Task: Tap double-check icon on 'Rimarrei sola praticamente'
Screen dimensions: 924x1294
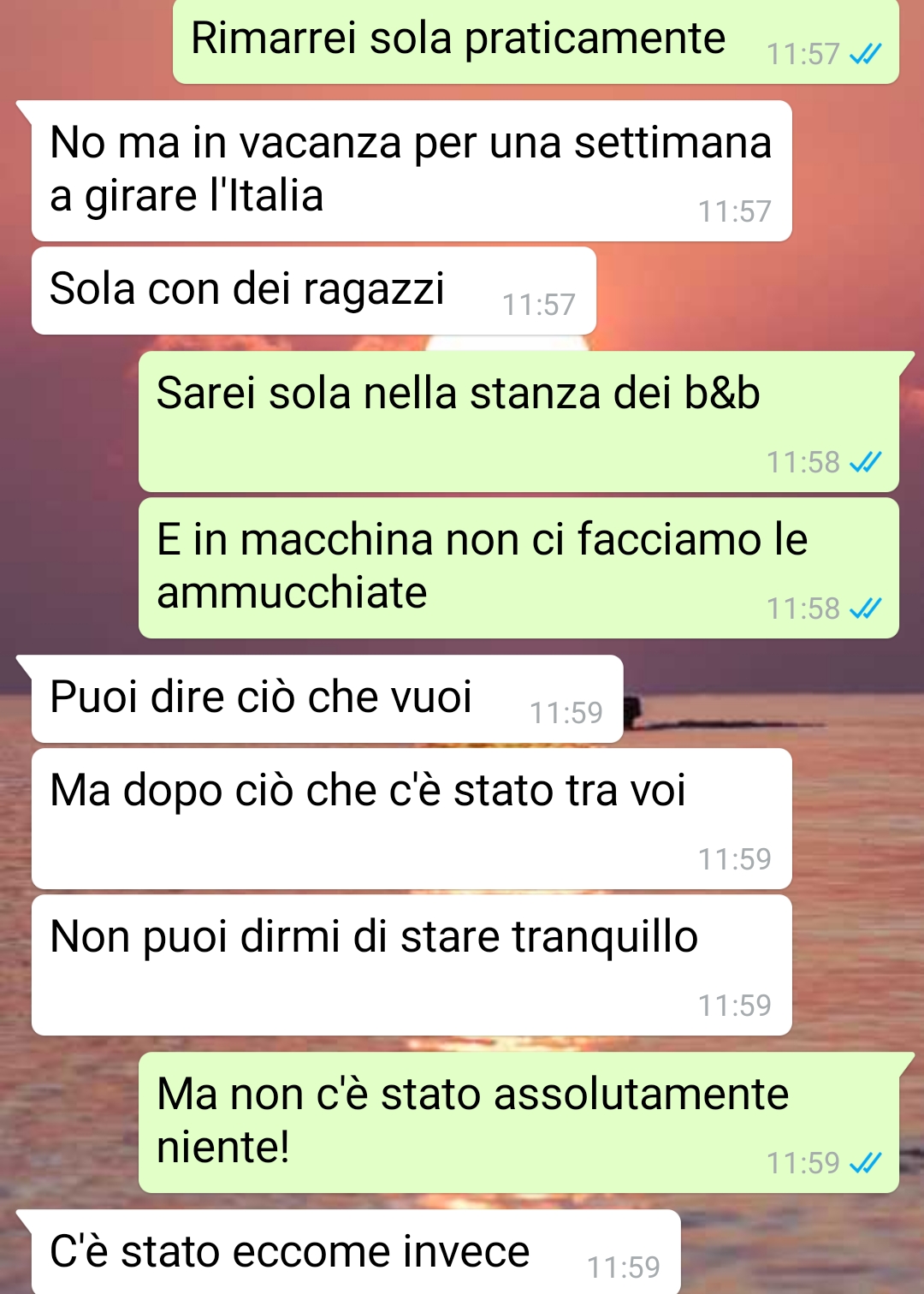Action: (865, 55)
